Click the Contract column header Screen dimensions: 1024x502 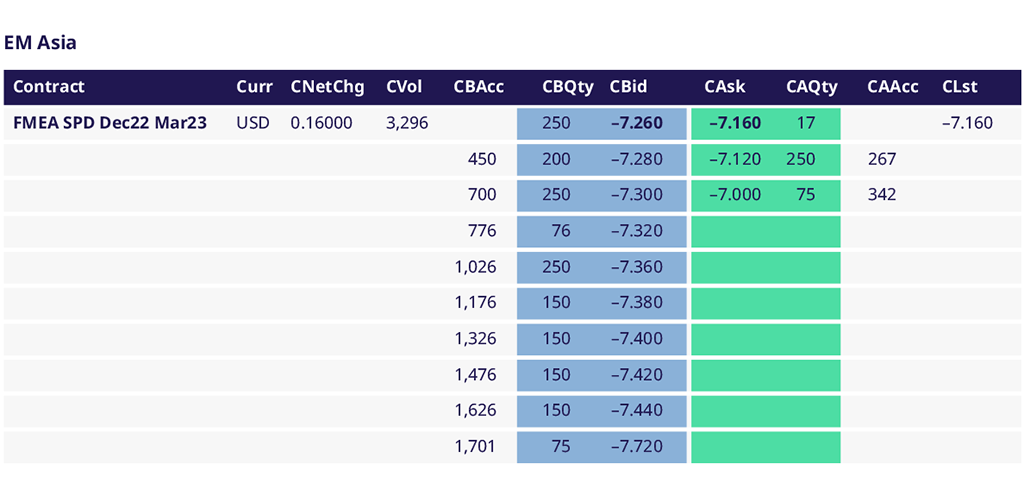[x=49, y=87]
